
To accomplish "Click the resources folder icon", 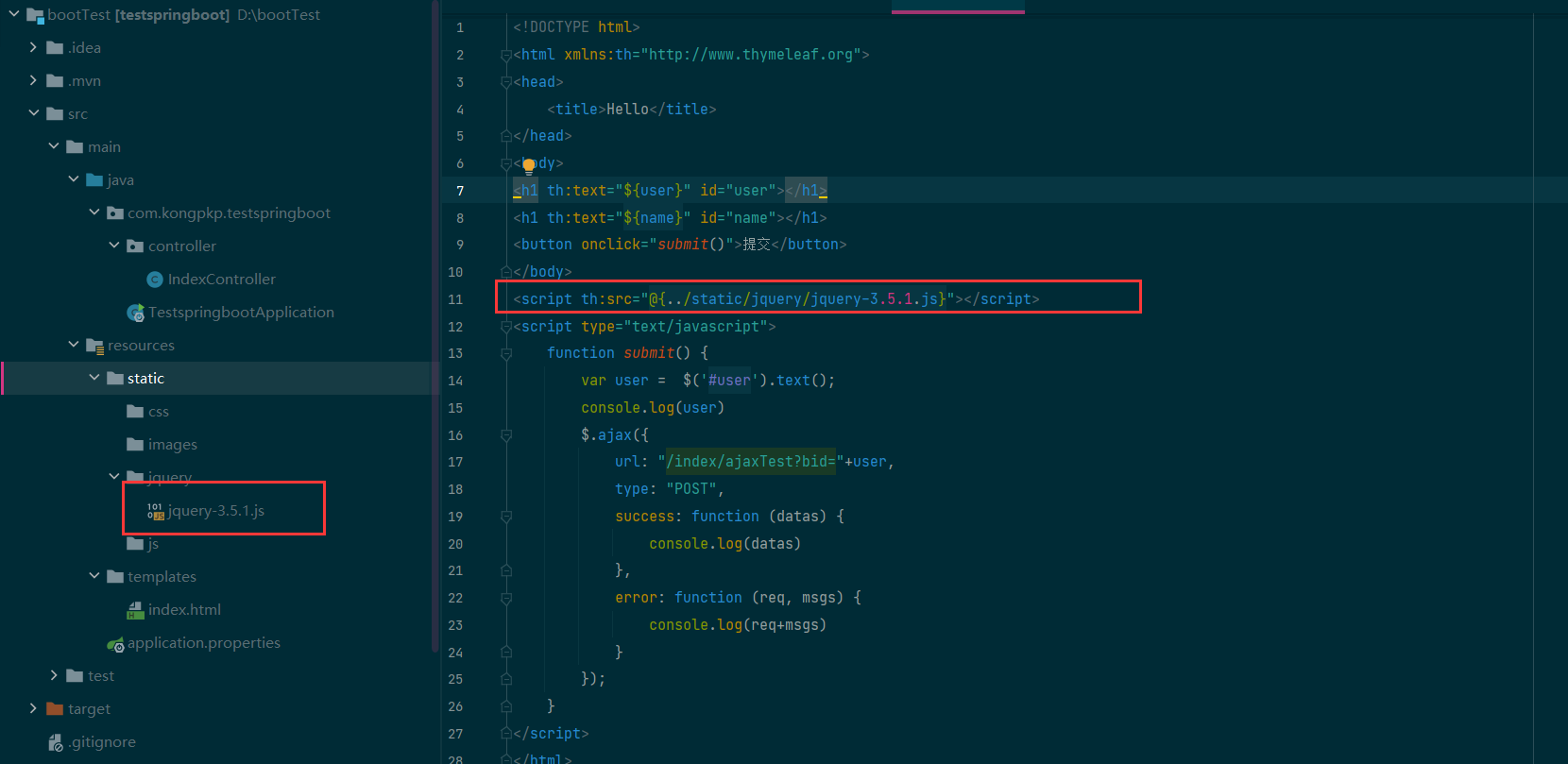I will click(x=94, y=346).
